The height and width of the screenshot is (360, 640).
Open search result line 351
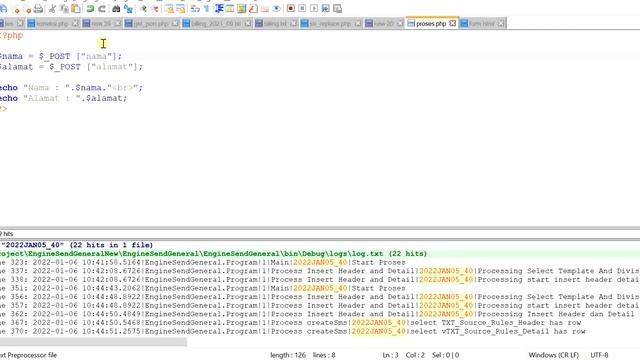click(202, 288)
